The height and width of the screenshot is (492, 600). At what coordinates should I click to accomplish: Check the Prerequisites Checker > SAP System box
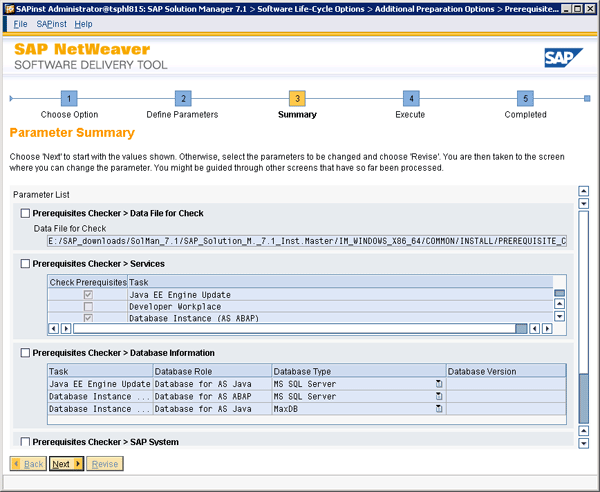coord(26,442)
